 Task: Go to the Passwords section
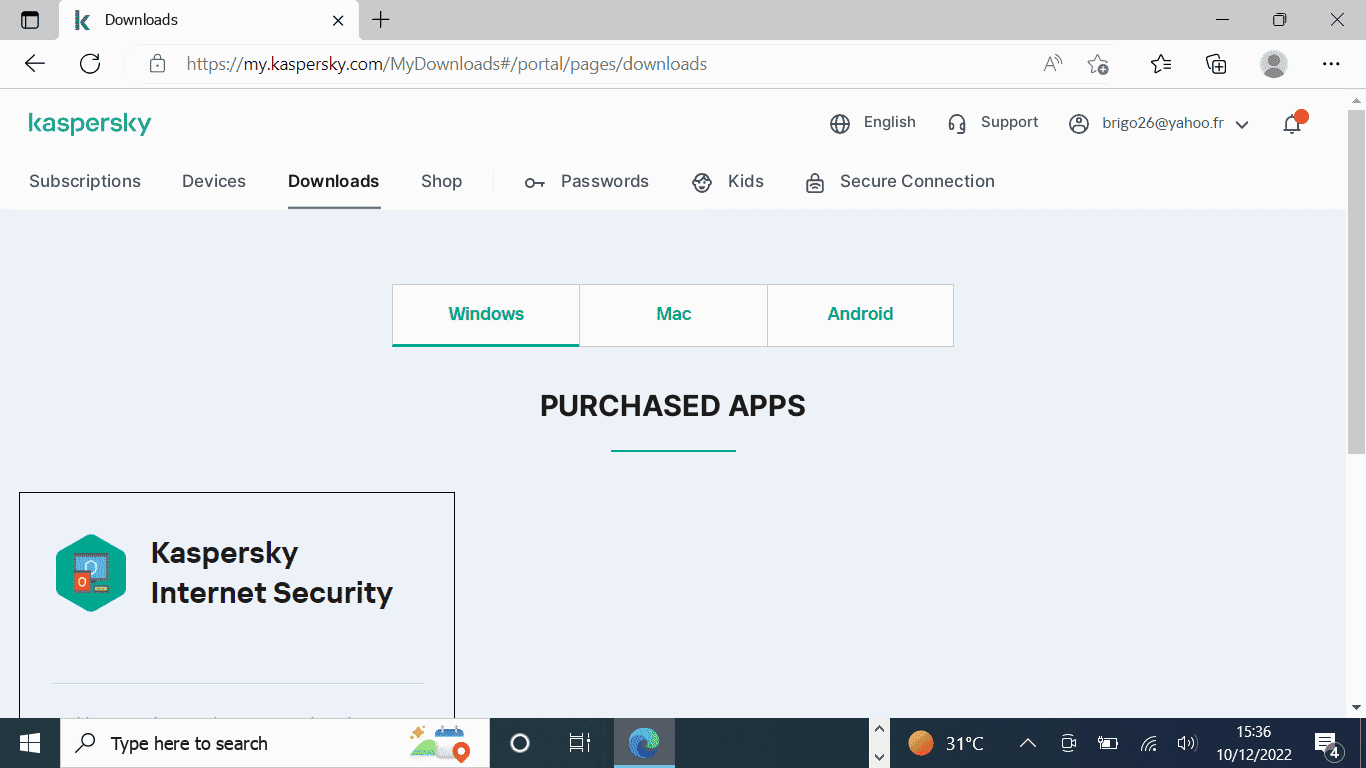coord(587,182)
